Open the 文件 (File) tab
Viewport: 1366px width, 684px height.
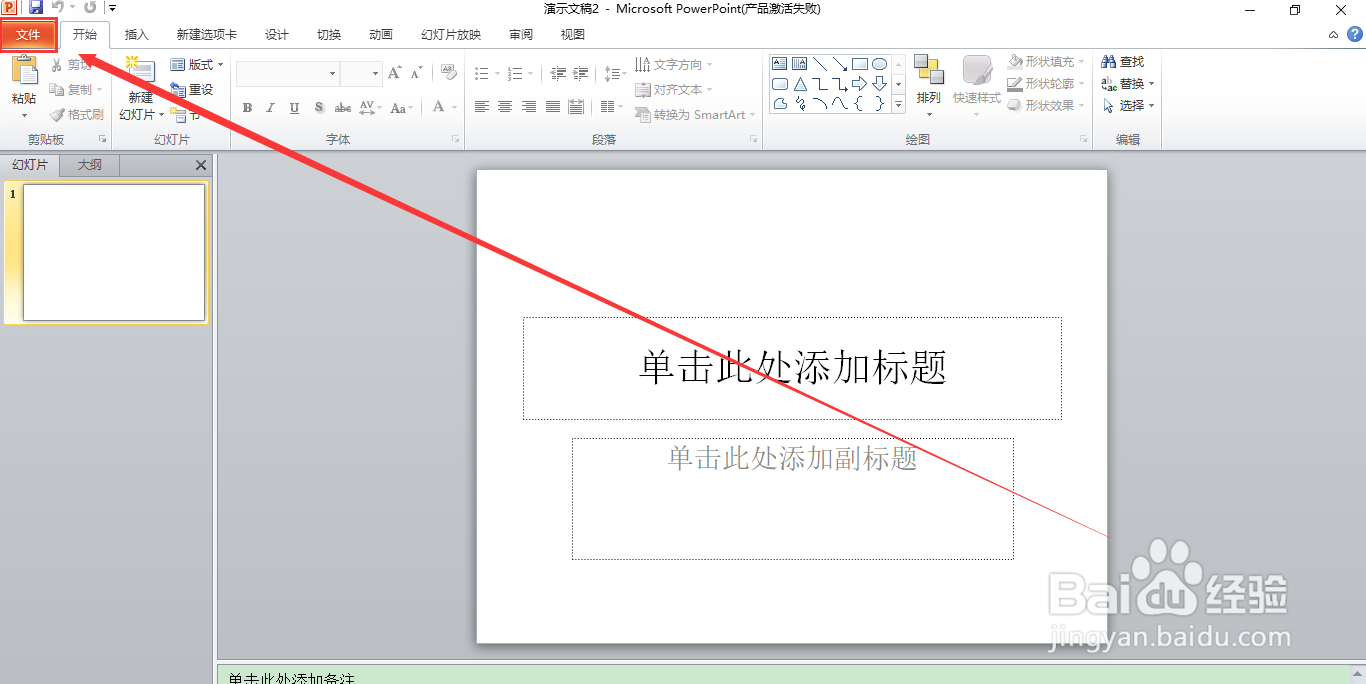tap(28, 33)
